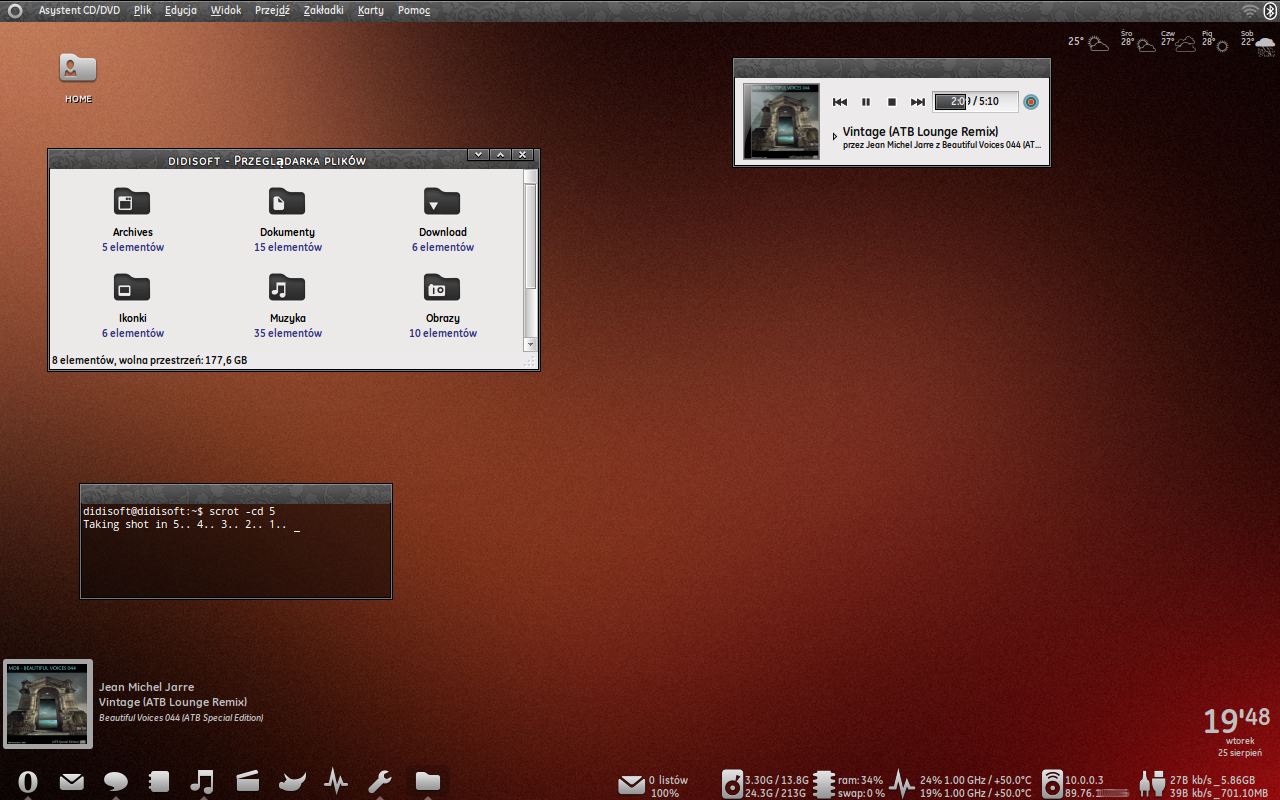Open the Widok menu
Image resolution: width=1280 pixels, height=800 pixels.
(x=226, y=10)
